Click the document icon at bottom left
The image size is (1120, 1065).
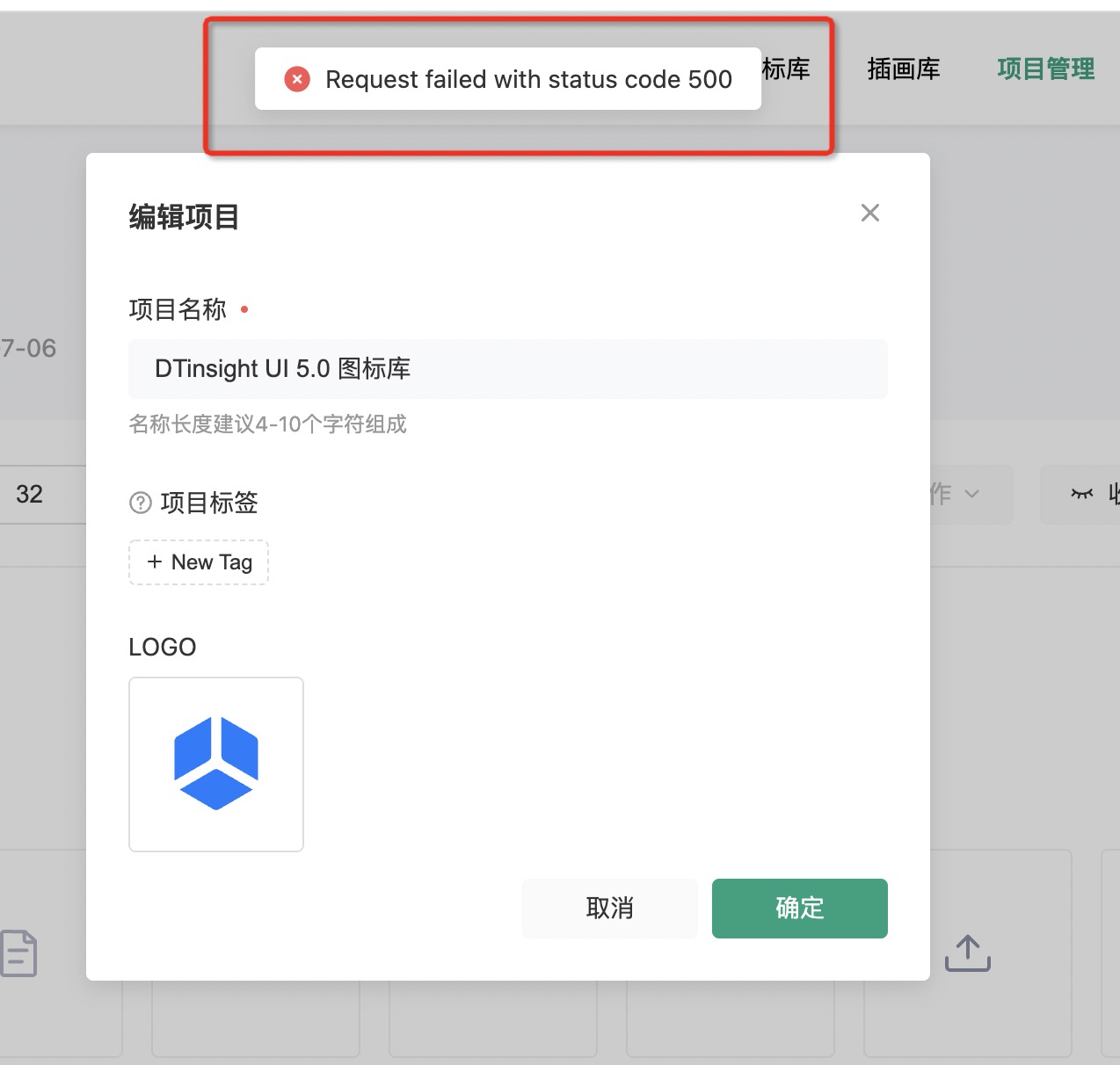coord(19,953)
